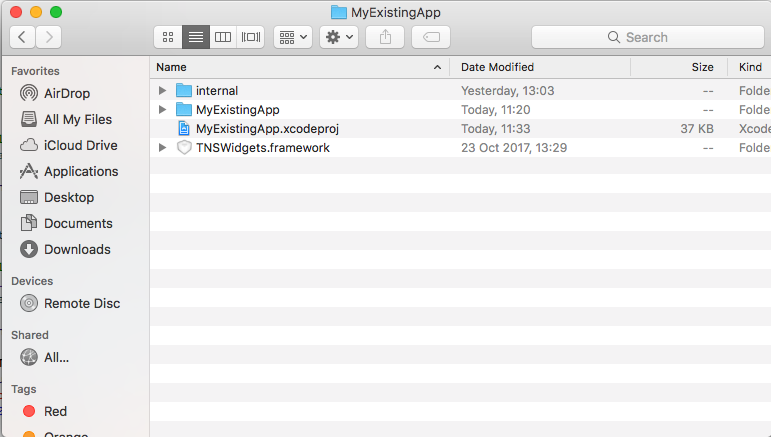771x437 pixels.
Task: Sort by the Size column
Action: click(x=679, y=67)
